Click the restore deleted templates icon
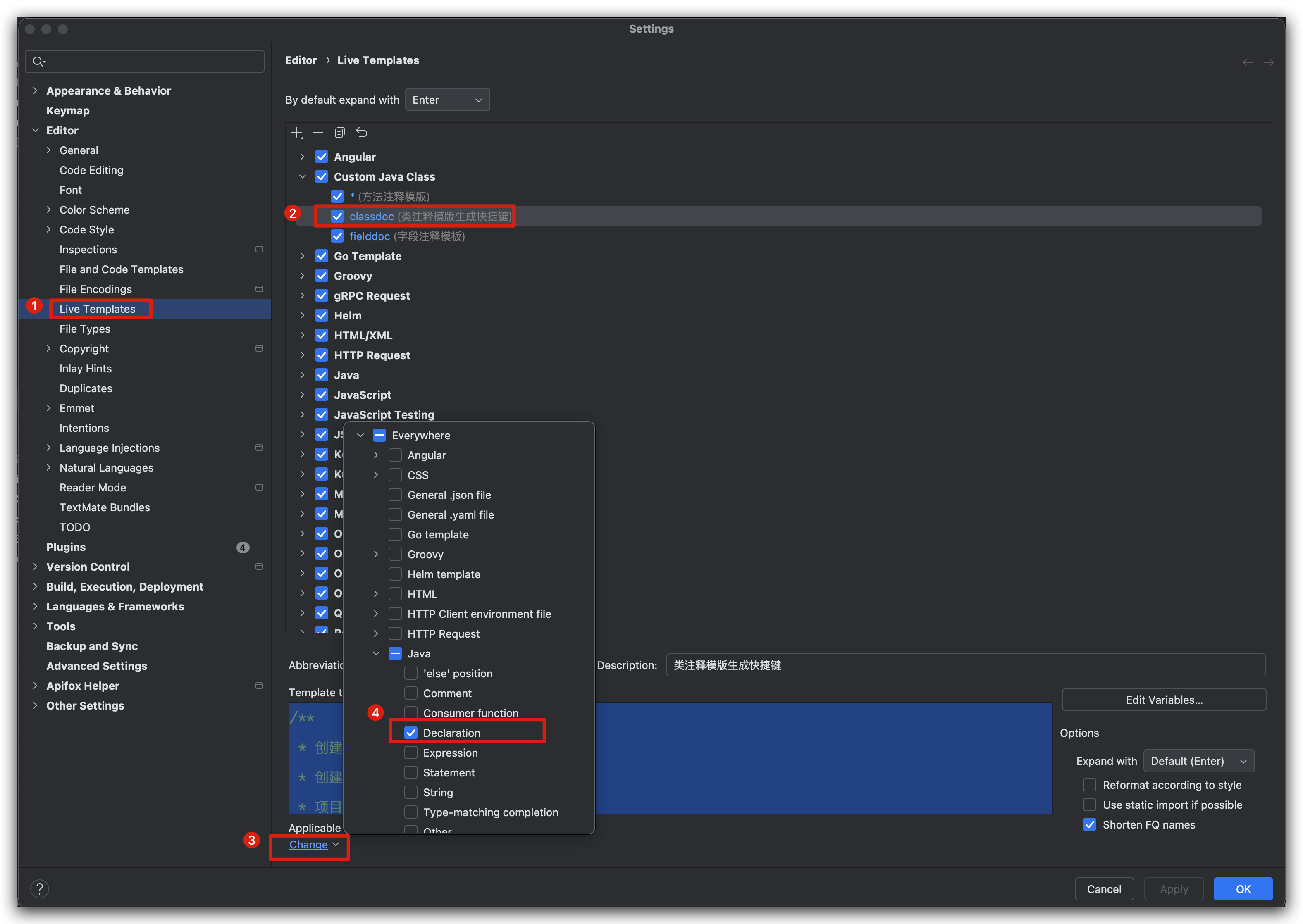Screen dimensions: 1303x924 [x=361, y=133]
